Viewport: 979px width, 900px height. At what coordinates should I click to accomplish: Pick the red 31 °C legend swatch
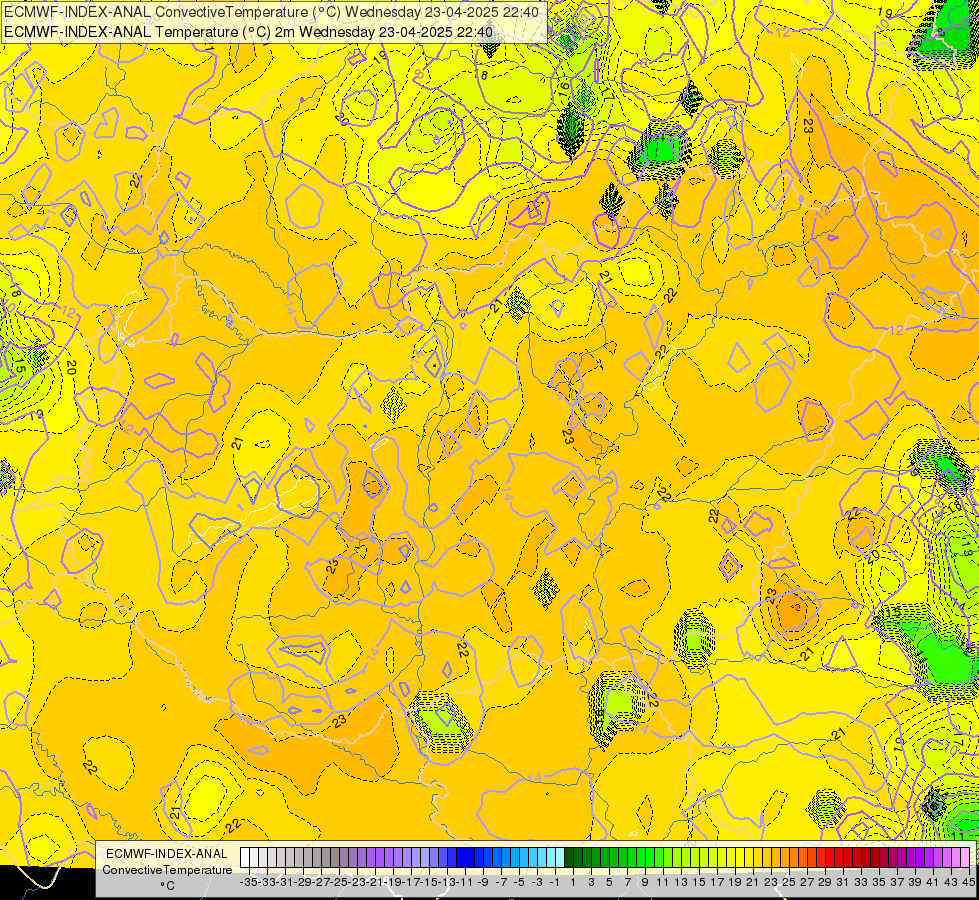pos(839,857)
